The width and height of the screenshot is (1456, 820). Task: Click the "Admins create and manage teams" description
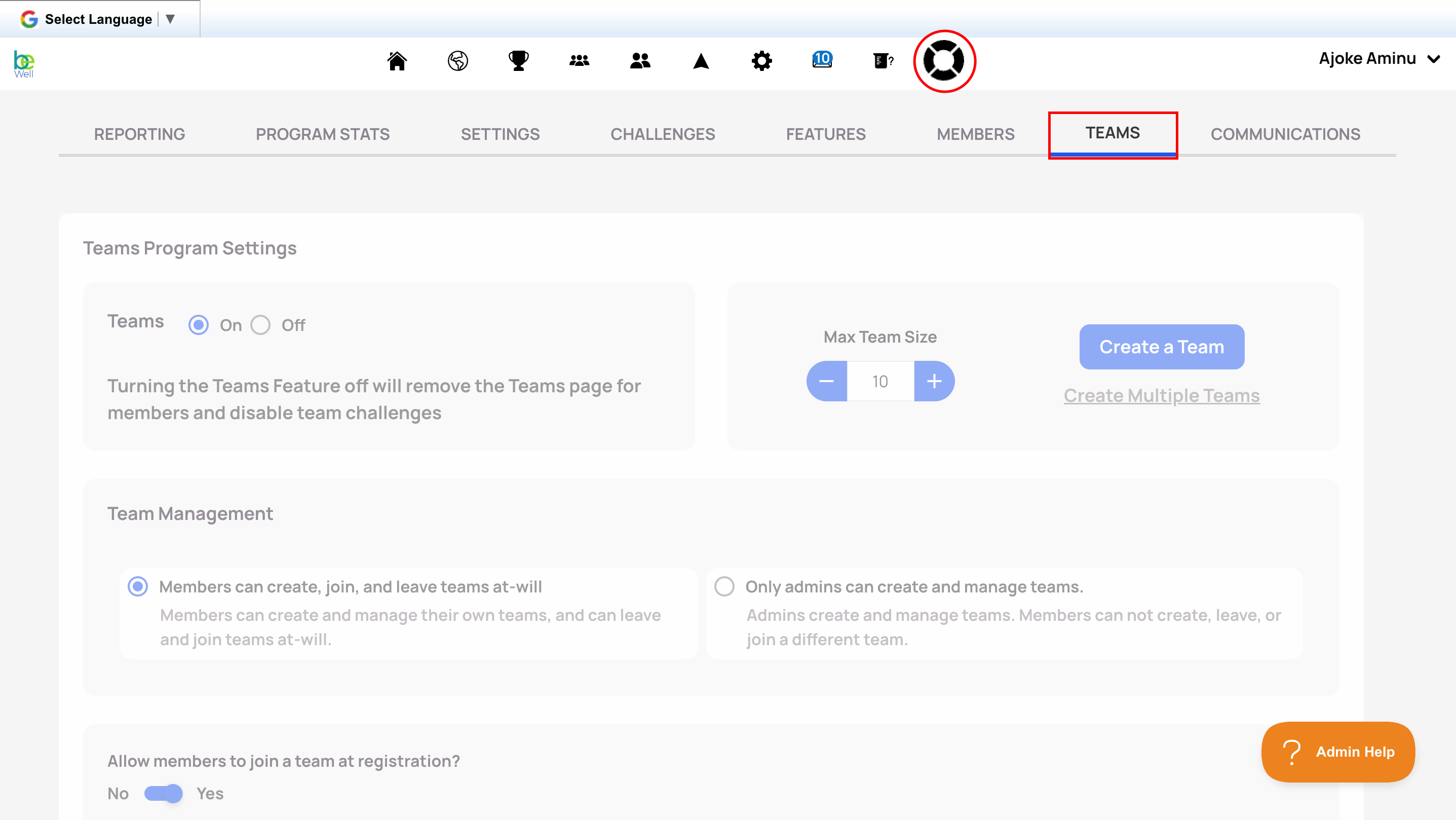pos(1014,627)
